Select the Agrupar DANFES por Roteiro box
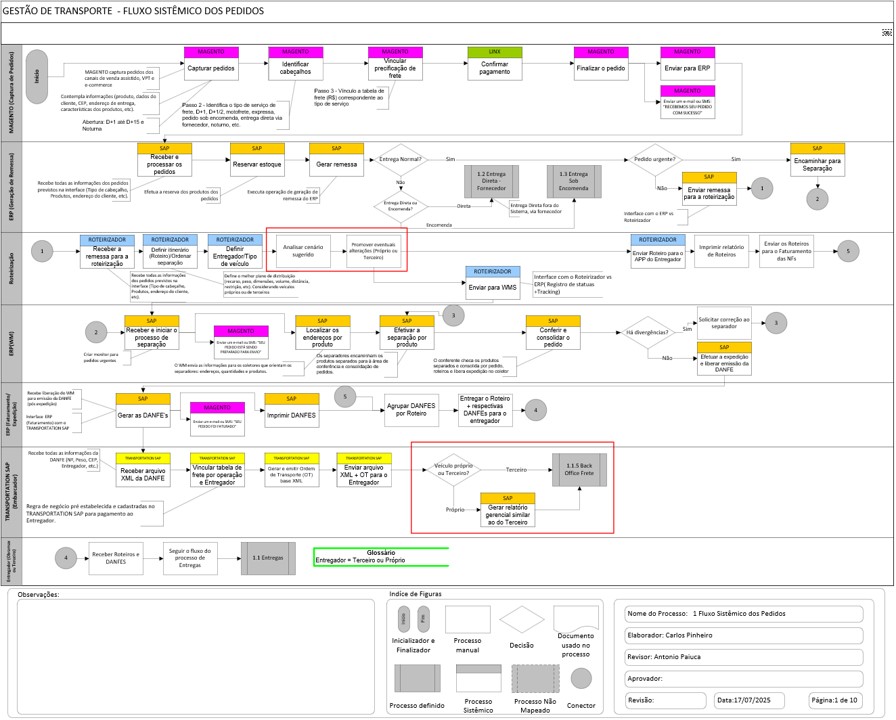 pos(411,410)
